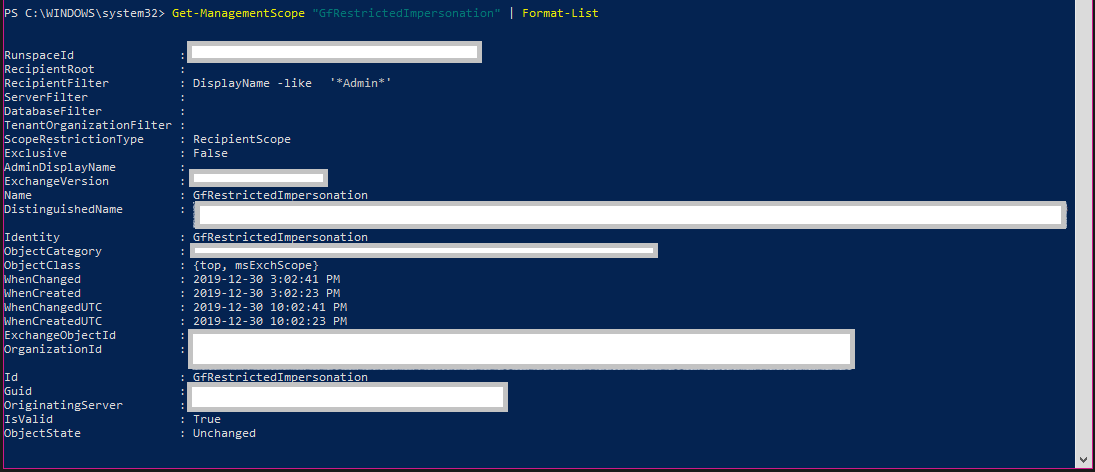Click the WhenChanged label
Screen dimensions: 1095x472
click(x=43, y=279)
